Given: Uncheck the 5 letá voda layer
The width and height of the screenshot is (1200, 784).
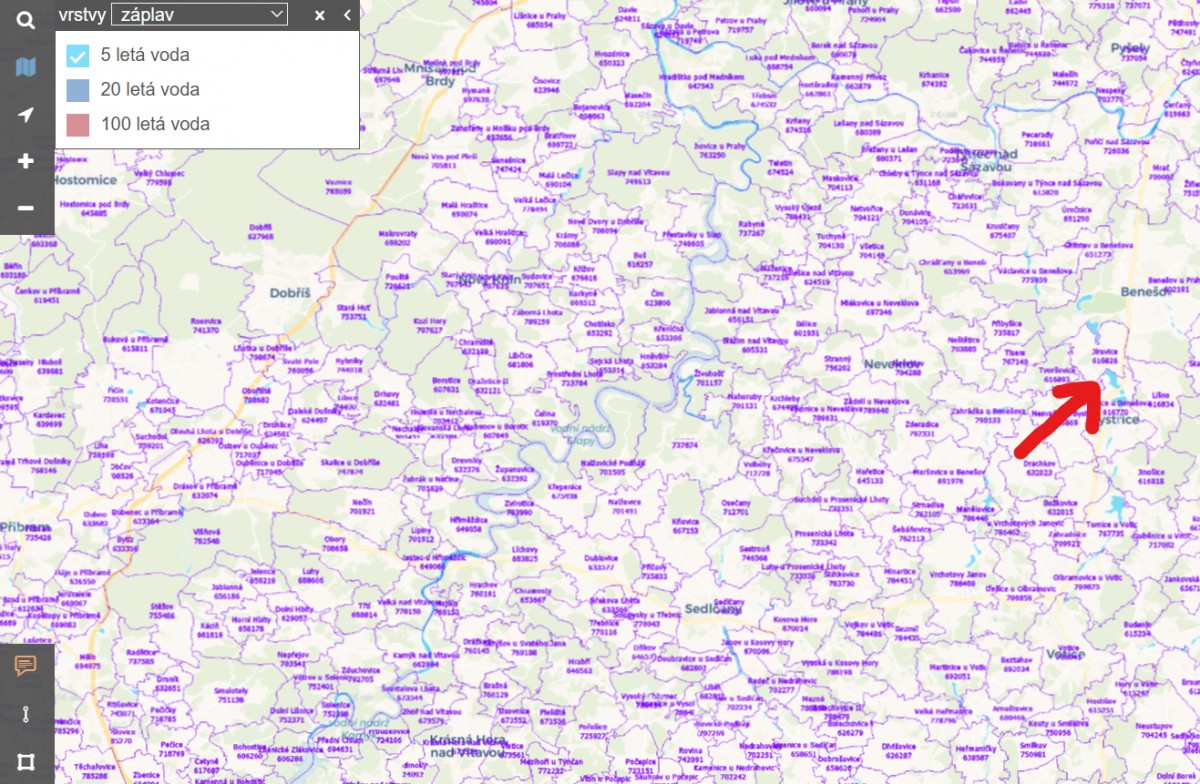Looking at the screenshot, I should pos(78,55).
